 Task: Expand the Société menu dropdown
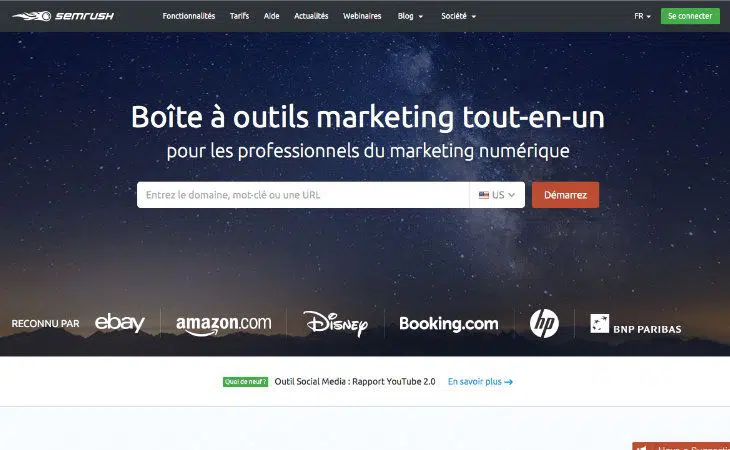[x=459, y=16]
